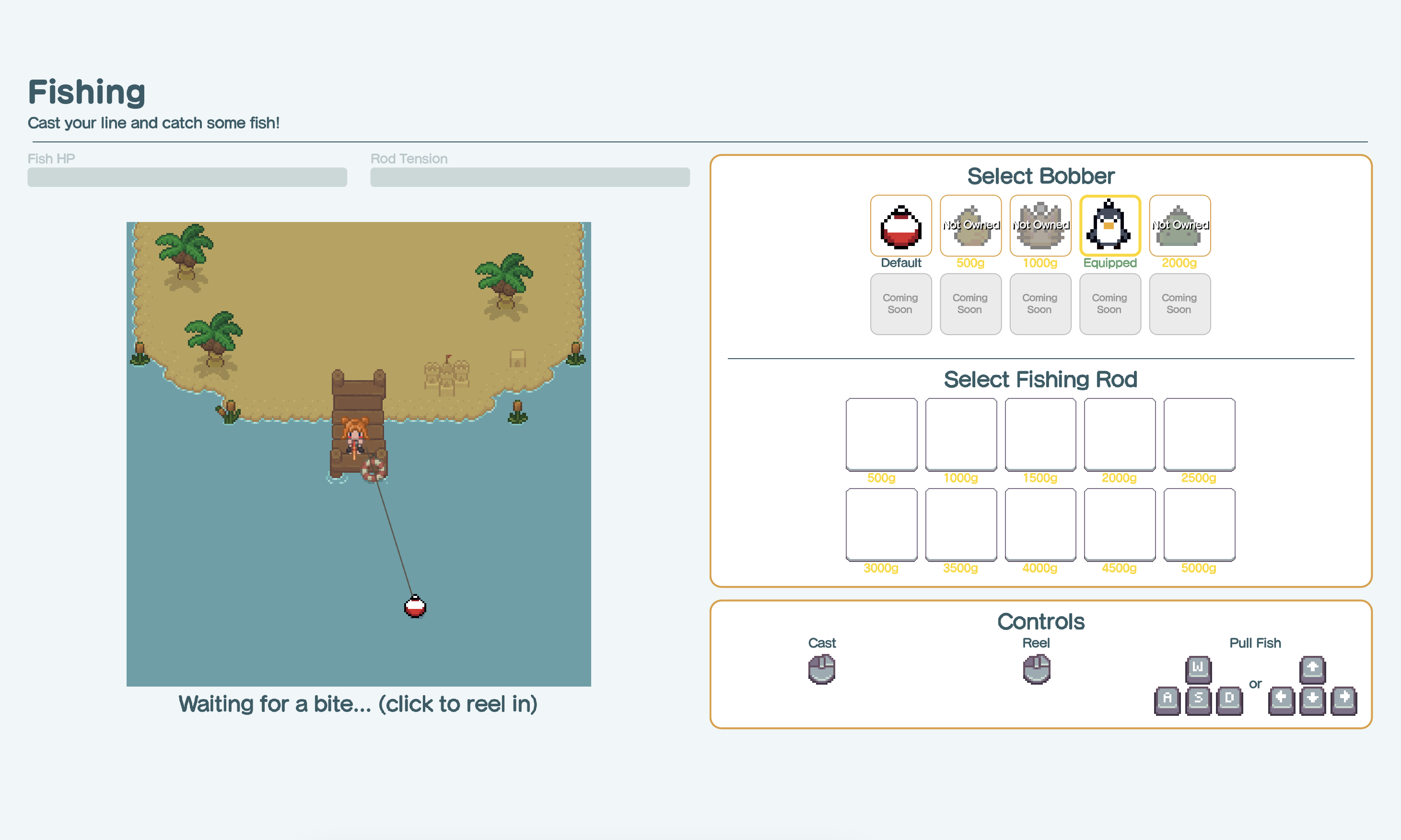This screenshot has width=1401, height=840.
Task: Select the 1500g fishing rod slot
Action: point(1040,434)
